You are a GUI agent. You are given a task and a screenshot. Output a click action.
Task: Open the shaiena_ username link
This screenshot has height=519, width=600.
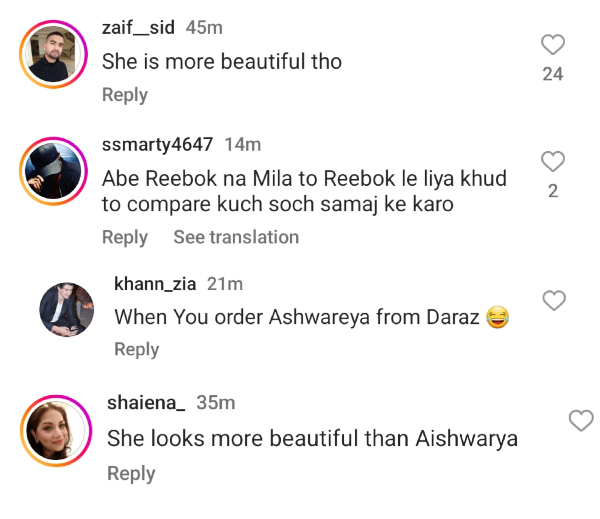(146, 403)
